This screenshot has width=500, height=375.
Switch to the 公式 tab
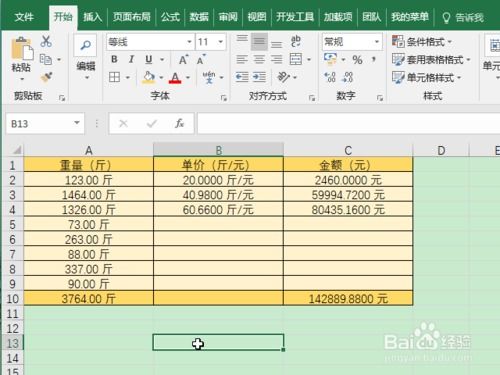(170, 17)
